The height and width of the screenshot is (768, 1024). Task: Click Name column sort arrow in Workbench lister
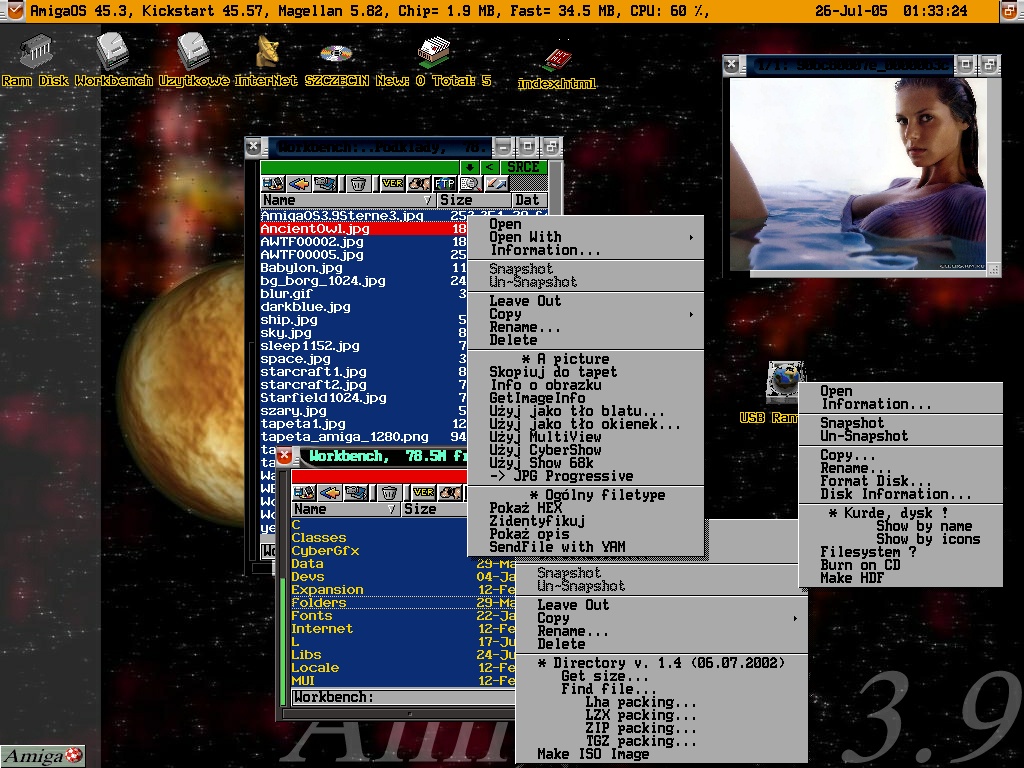coord(392,509)
